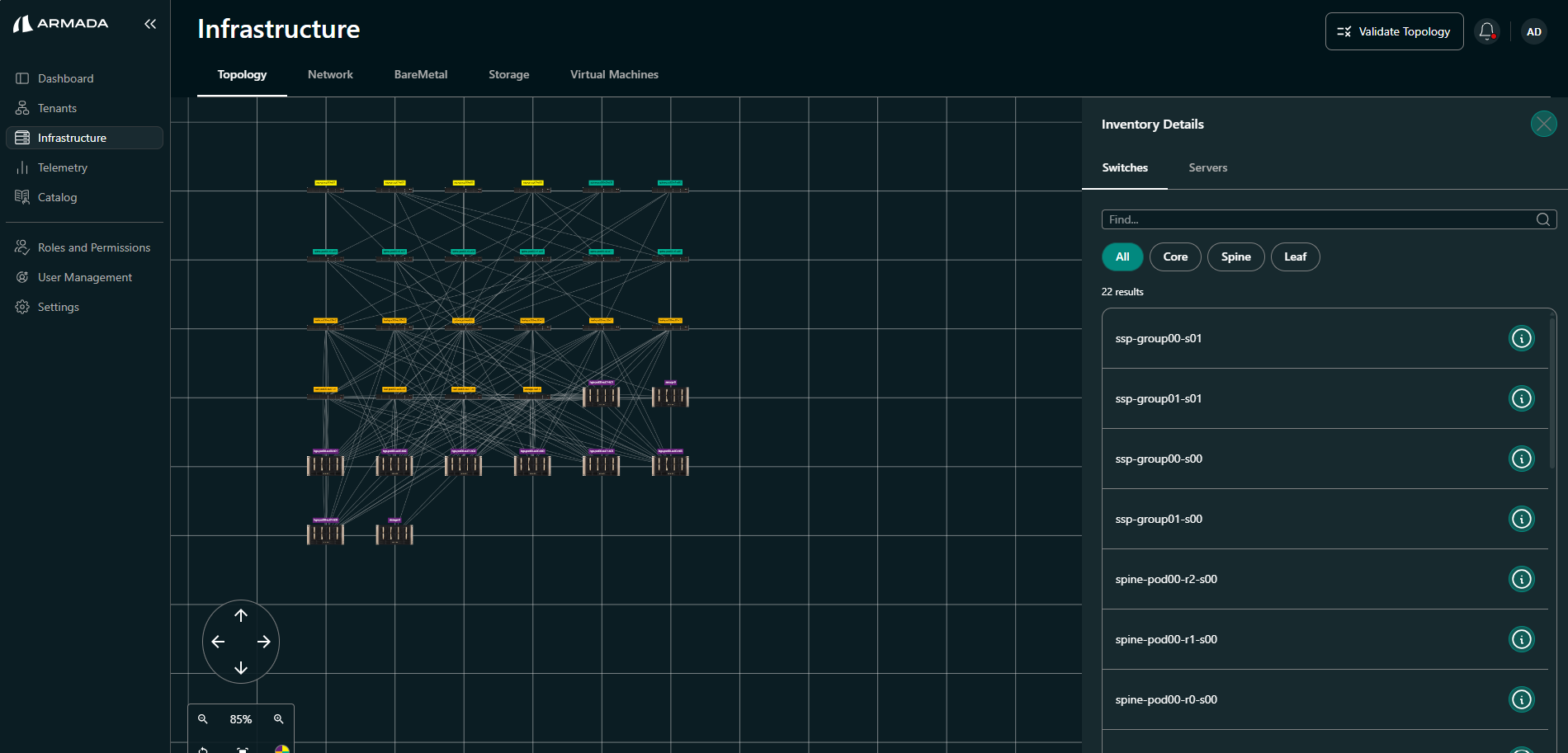
Task: Collapse the sidebar with the double-chevron icon
Action: pyautogui.click(x=150, y=24)
